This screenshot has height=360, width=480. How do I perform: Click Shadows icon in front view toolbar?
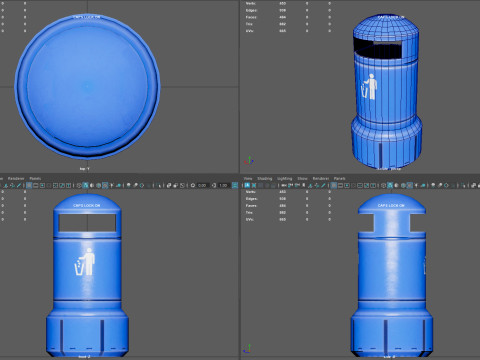(x=118, y=185)
